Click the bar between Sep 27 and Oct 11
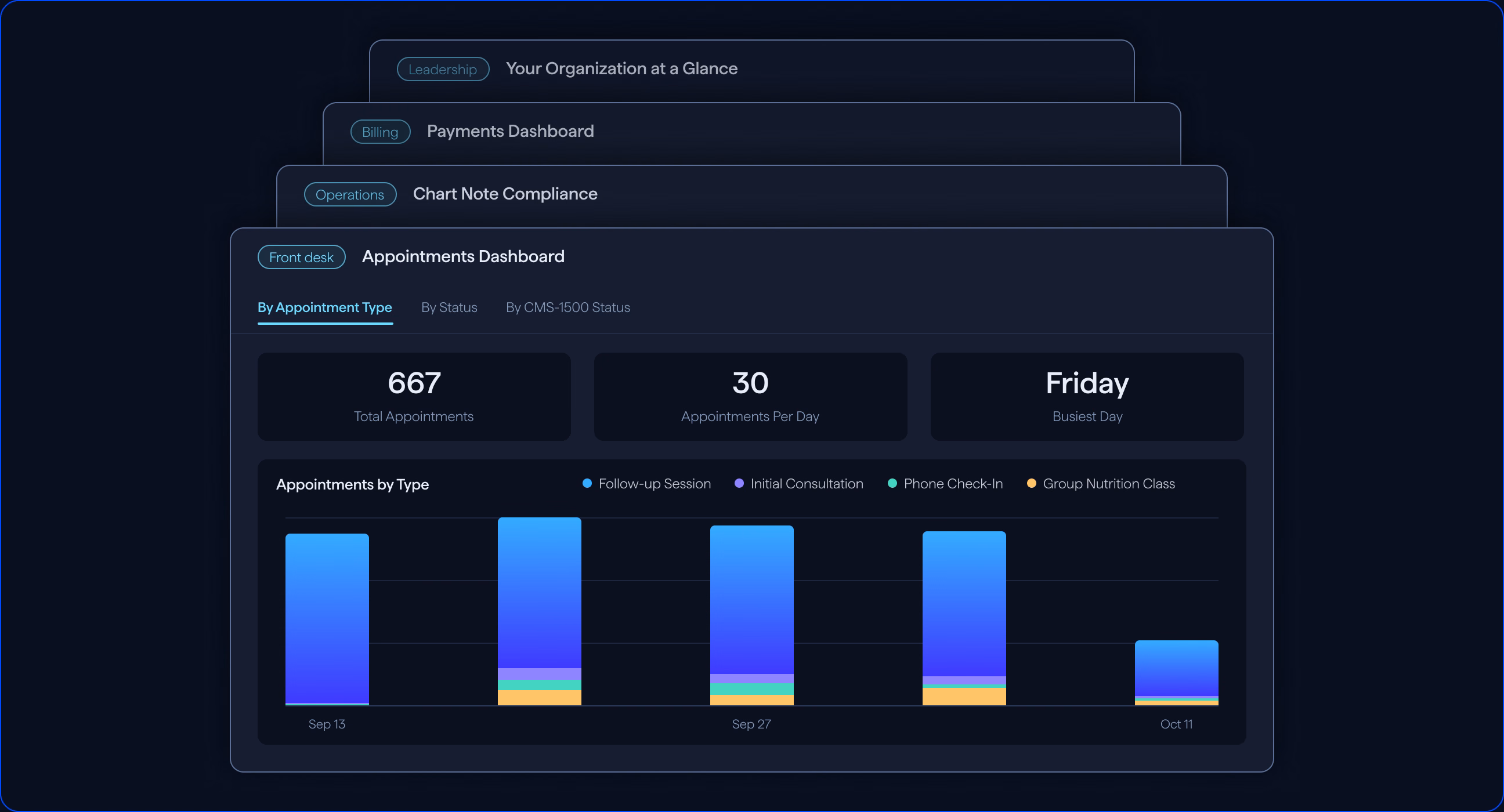This screenshot has height=812, width=1504. [964, 618]
